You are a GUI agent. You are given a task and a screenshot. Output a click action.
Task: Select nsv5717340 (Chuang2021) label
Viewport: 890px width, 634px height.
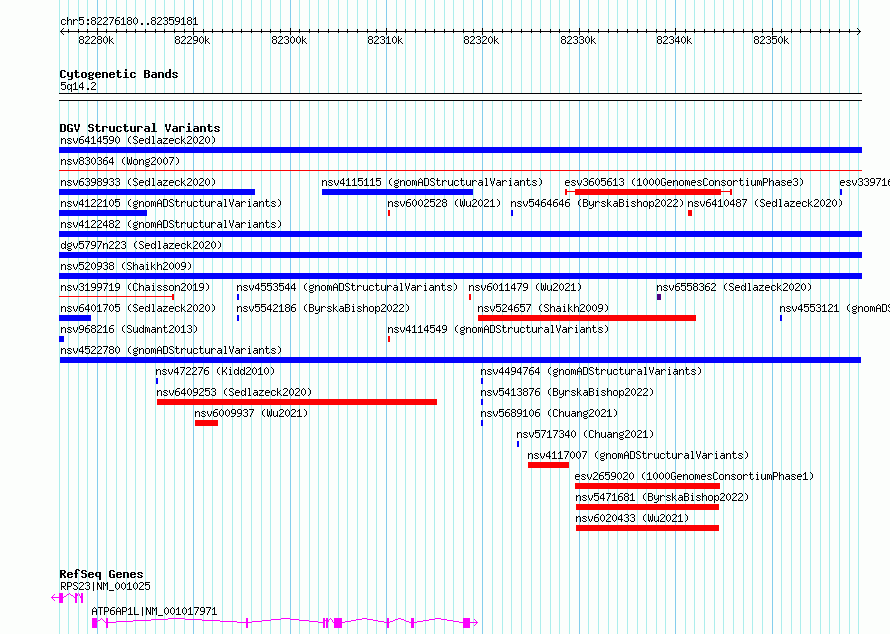(585, 434)
